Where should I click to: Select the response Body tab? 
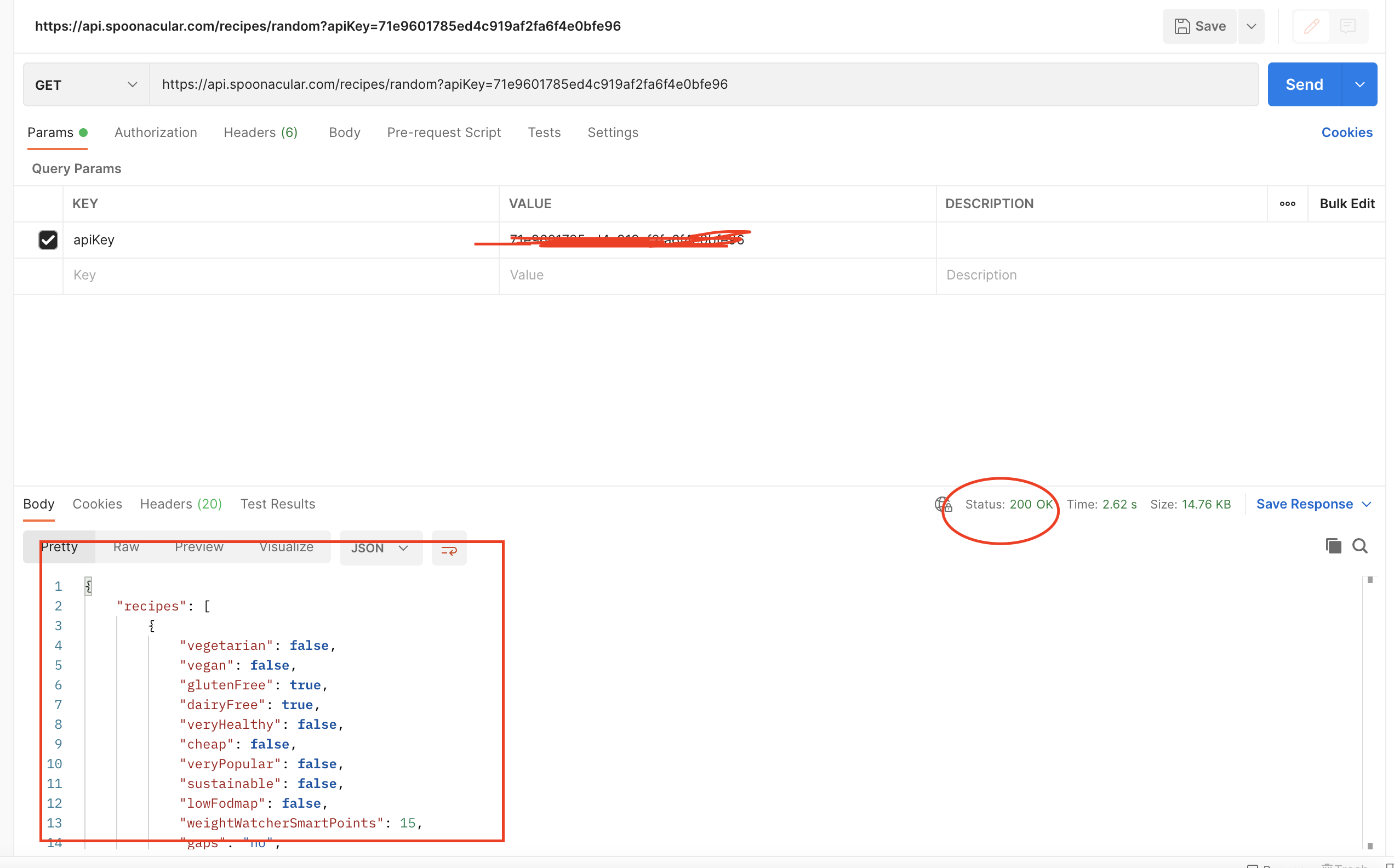(x=38, y=504)
